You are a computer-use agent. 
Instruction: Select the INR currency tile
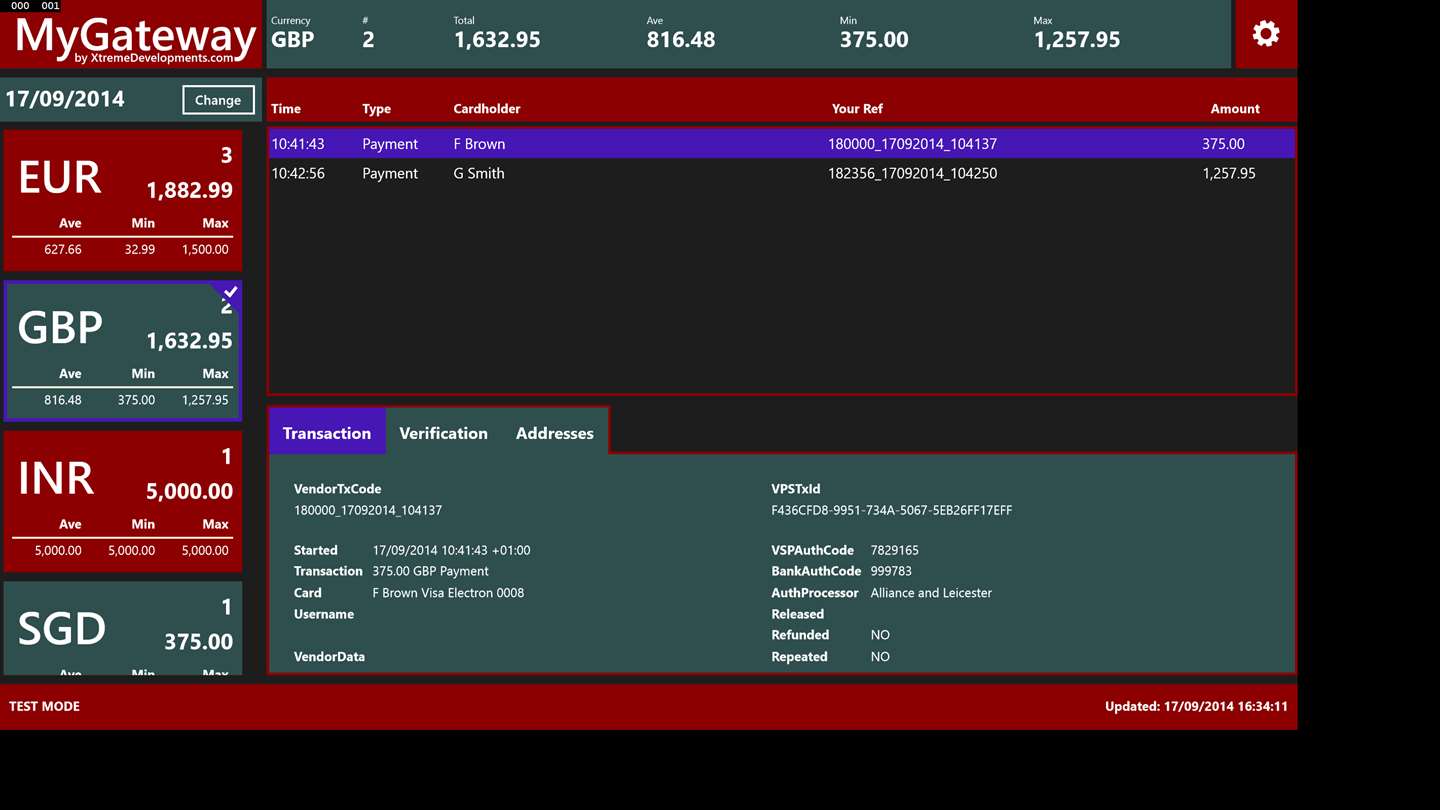click(123, 501)
